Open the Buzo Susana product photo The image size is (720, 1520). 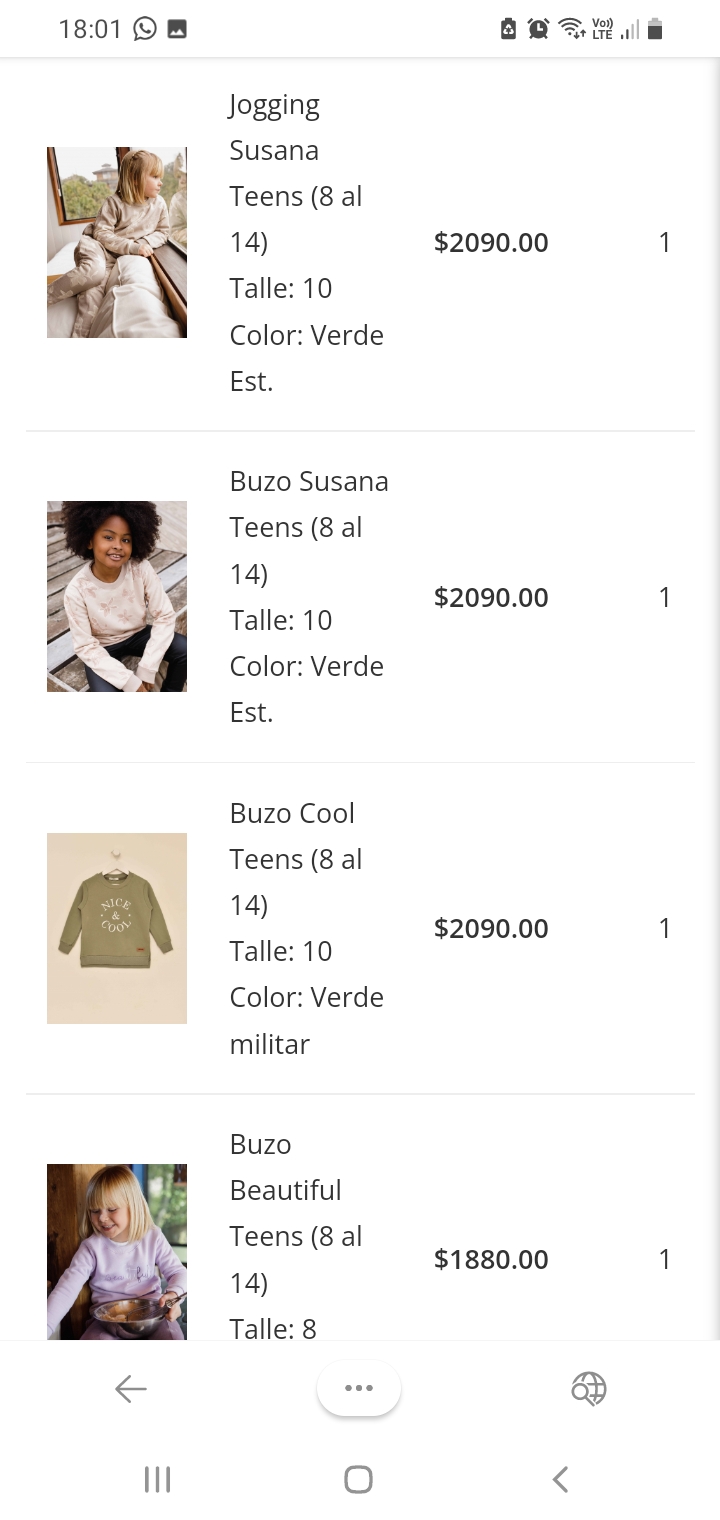click(x=117, y=596)
